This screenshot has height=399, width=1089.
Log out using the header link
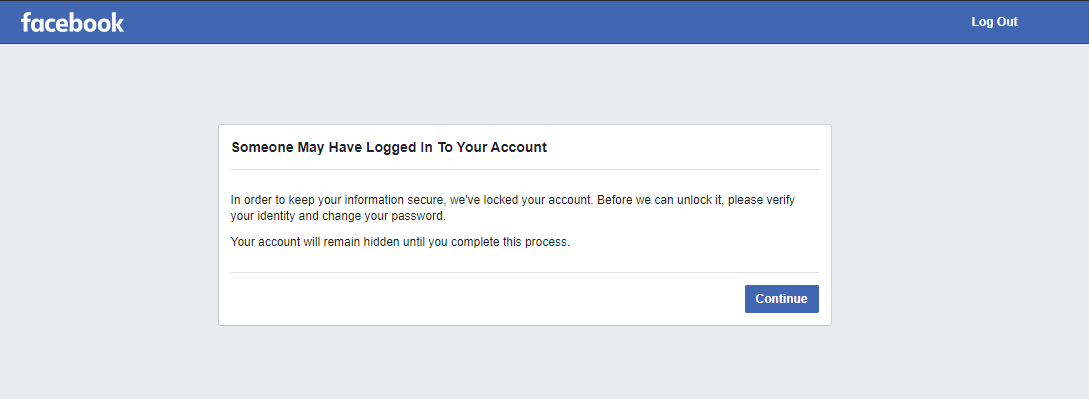pos(995,22)
